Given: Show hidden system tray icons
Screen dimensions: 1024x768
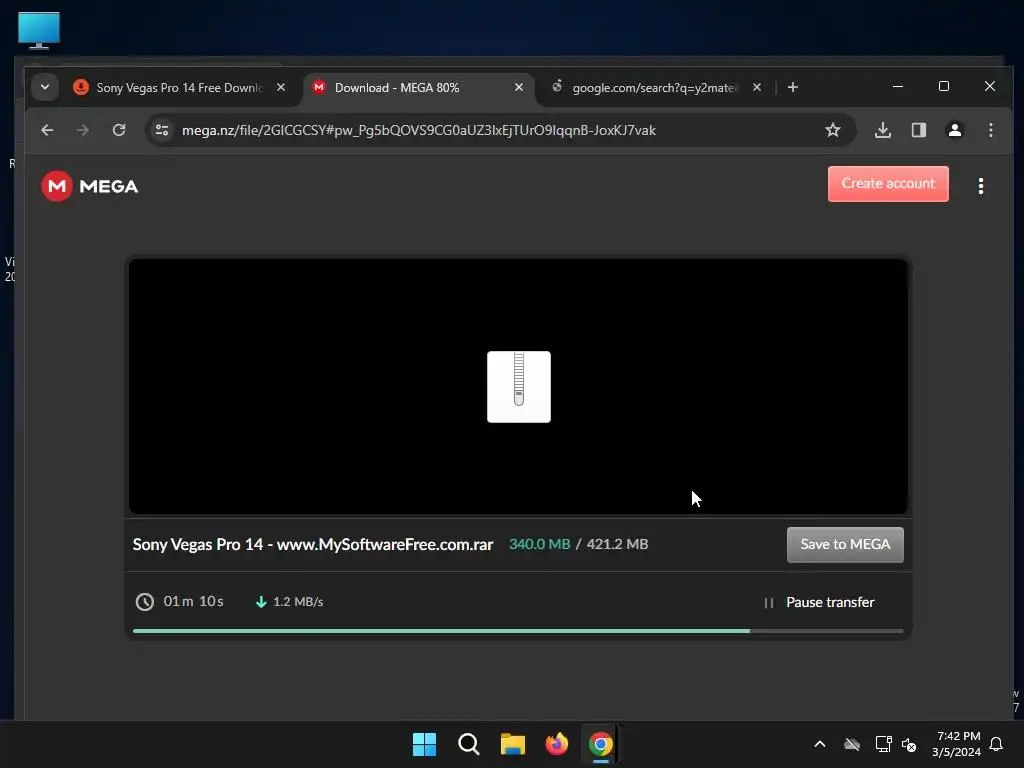Looking at the screenshot, I should (x=820, y=744).
